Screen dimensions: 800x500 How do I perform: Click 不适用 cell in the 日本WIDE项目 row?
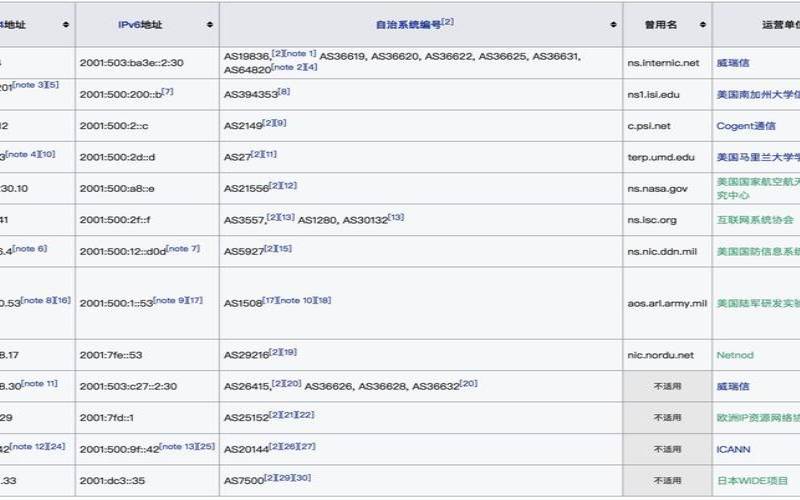point(667,481)
